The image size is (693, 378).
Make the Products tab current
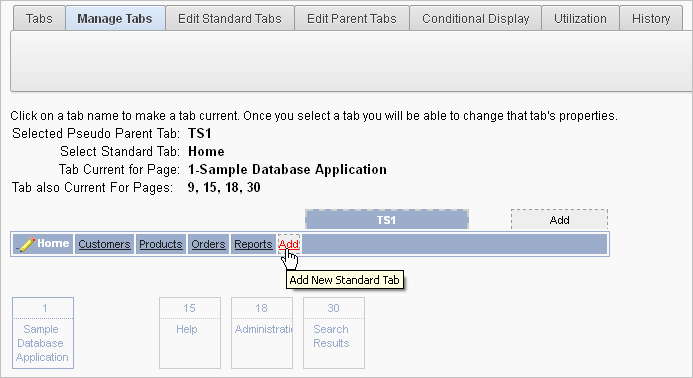pos(161,244)
